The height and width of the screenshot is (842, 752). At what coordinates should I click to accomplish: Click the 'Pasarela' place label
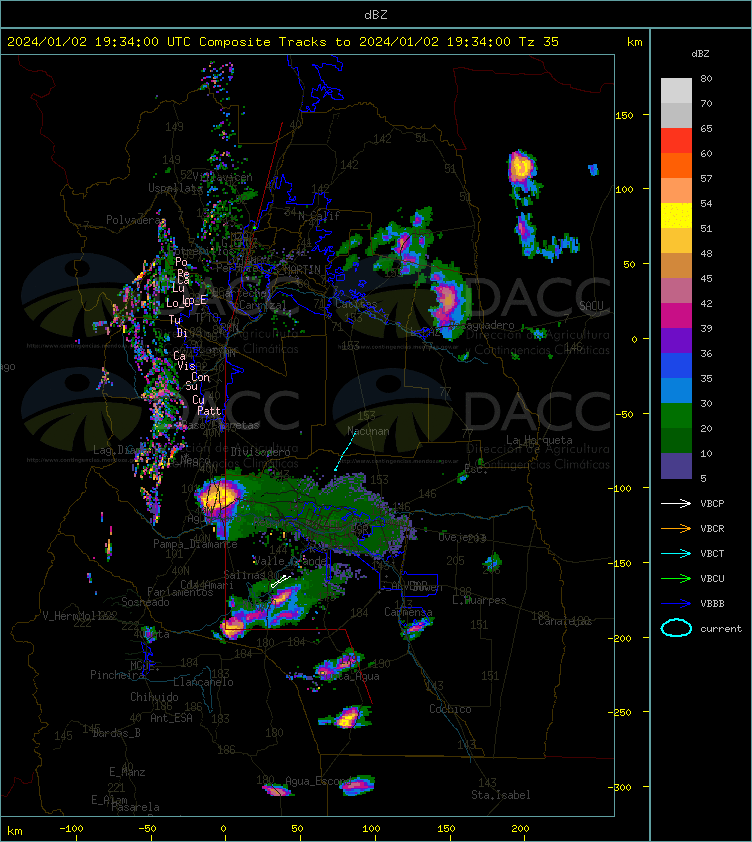pyautogui.click(x=135, y=807)
